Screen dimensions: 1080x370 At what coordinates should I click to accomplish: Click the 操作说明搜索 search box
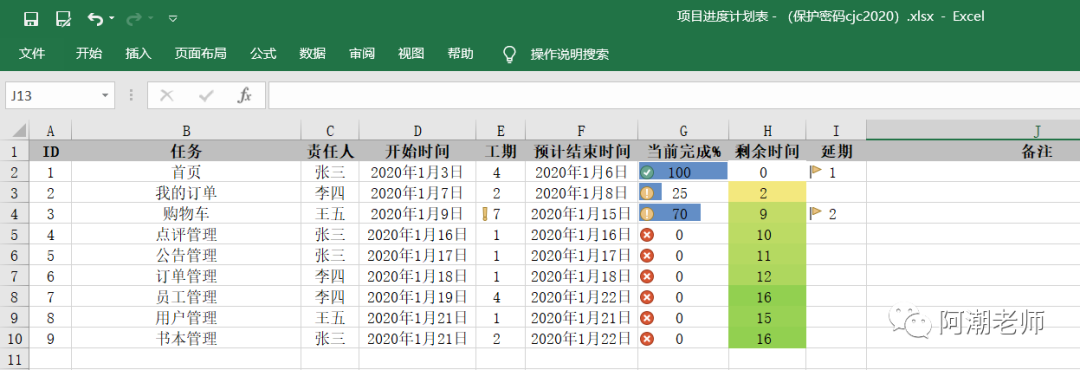coord(570,54)
